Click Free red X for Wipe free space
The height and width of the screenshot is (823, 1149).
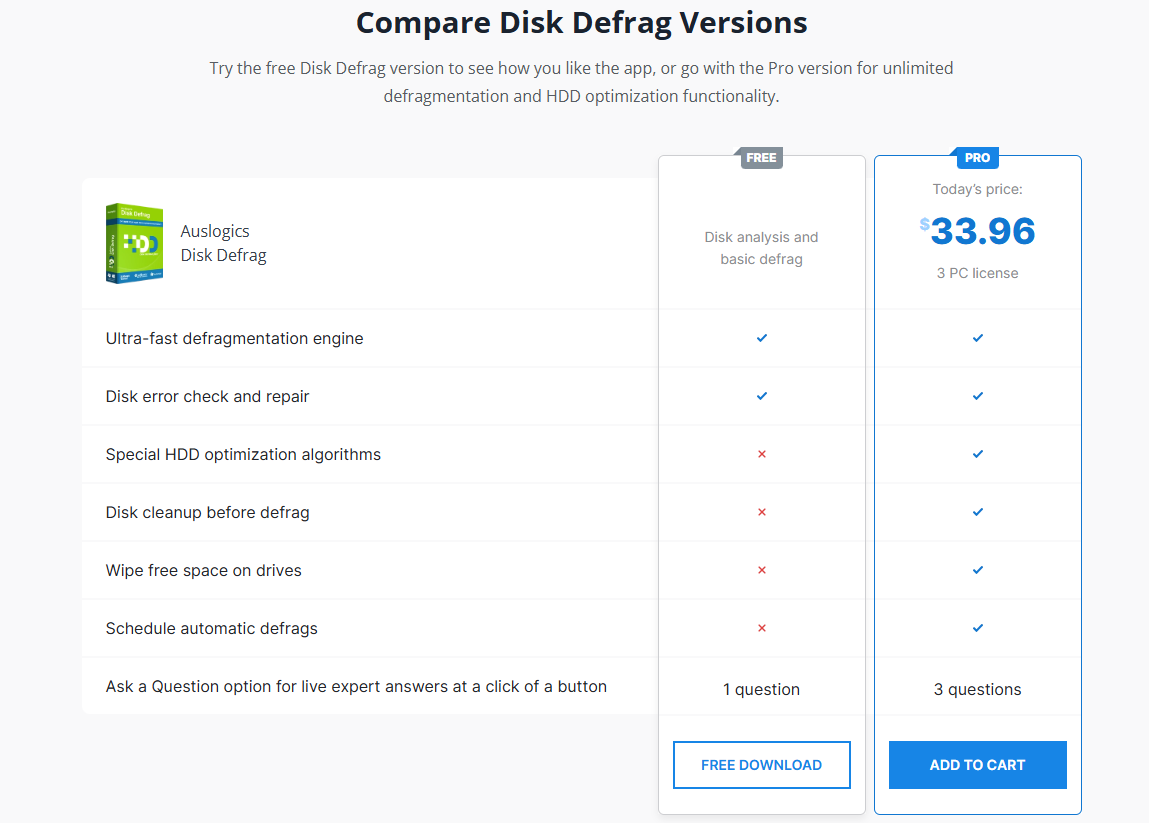pos(762,571)
